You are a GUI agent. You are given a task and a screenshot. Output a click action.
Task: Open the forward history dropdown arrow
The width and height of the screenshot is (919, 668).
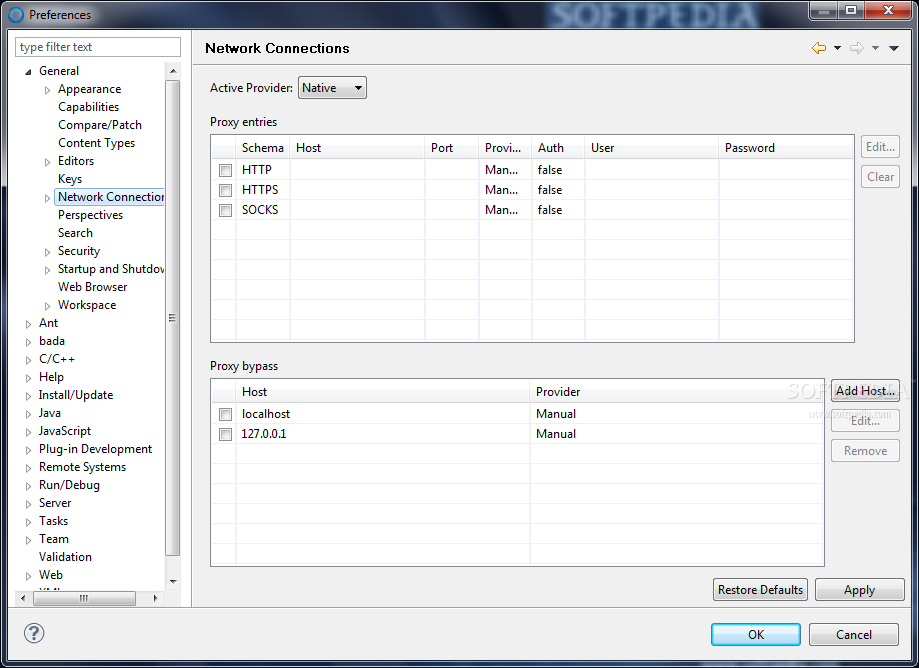pos(876,48)
